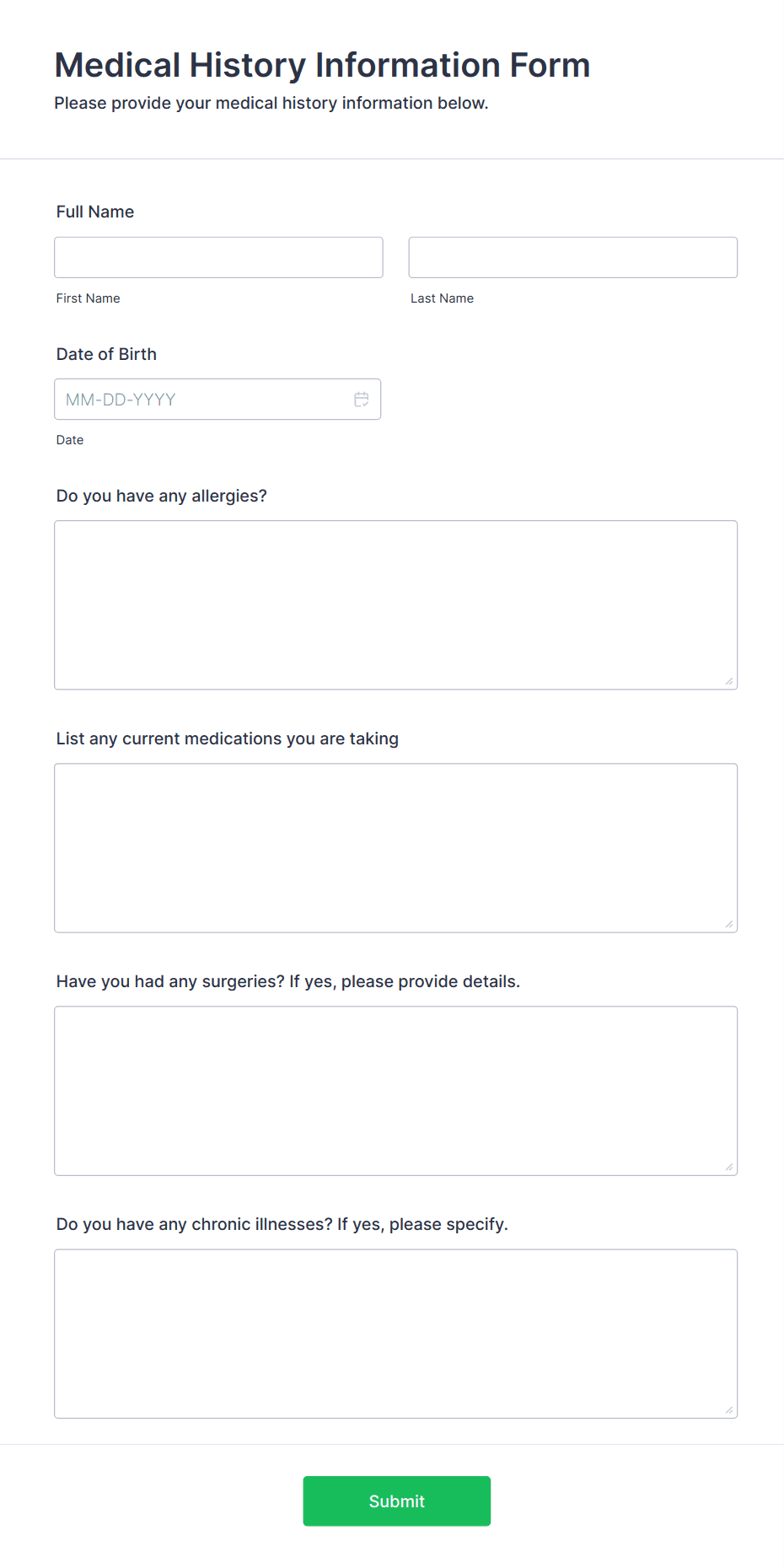Click the resize handle on allergies textarea
This screenshot has width=784, height=1568.
coord(728,680)
